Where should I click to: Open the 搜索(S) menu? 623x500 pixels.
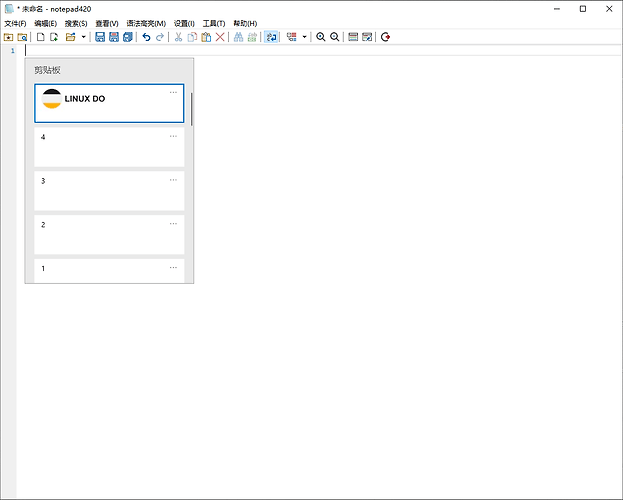[x=76, y=23]
